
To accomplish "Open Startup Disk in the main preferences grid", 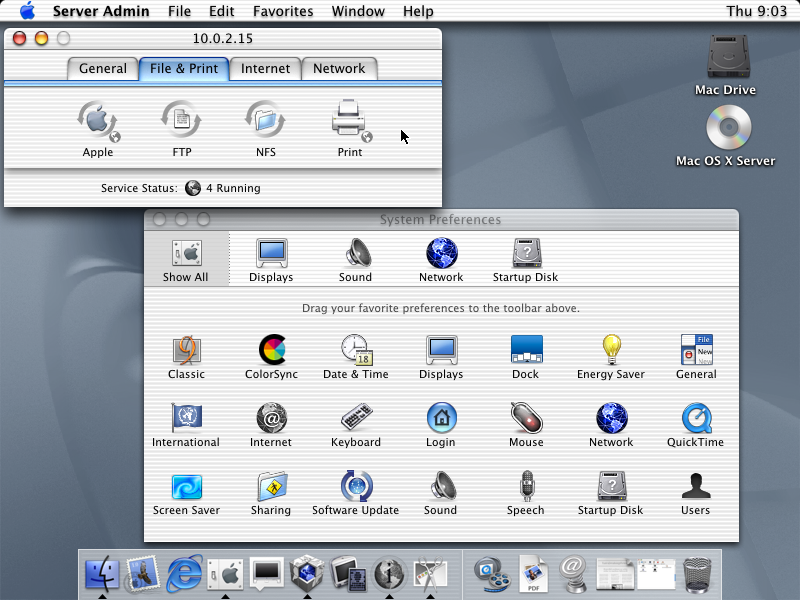I will pos(611,493).
